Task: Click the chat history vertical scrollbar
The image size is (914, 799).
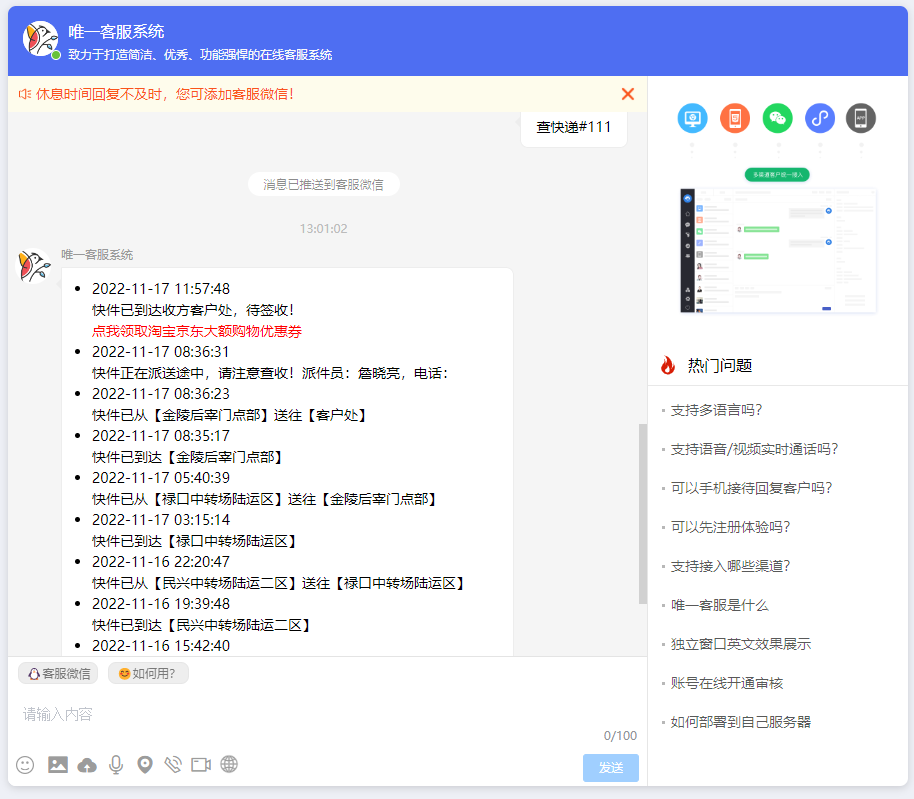Action: click(643, 514)
